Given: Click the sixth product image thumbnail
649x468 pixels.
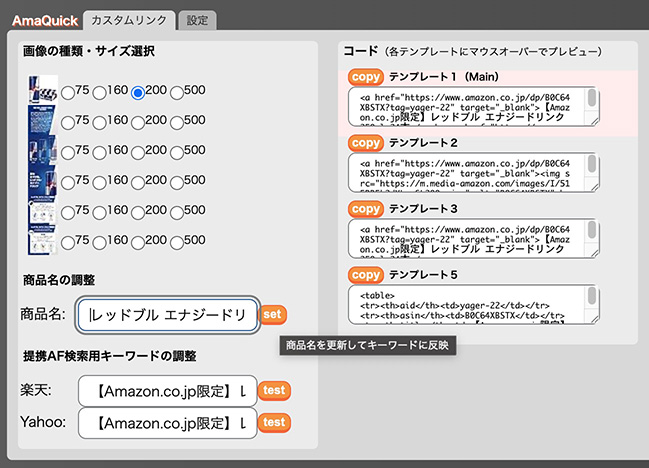Looking at the screenshot, I should [x=42, y=240].
